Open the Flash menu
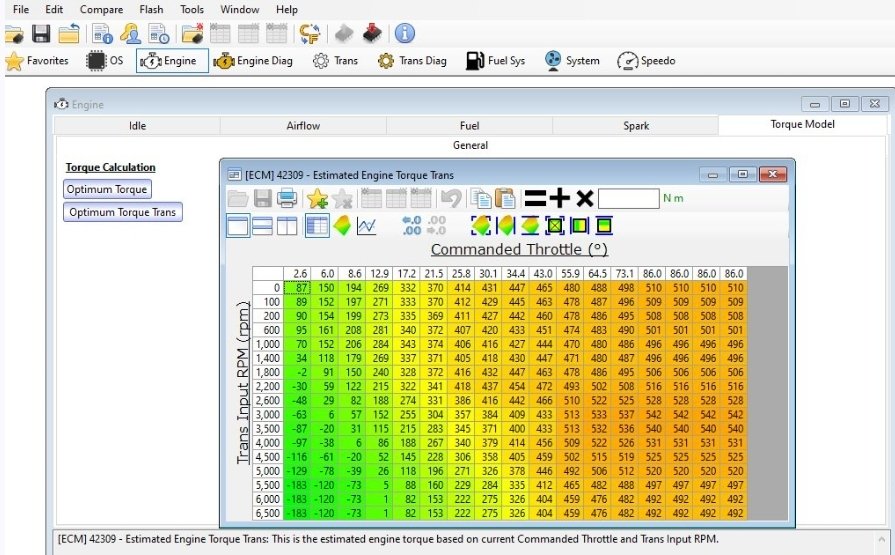The height and width of the screenshot is (555, 895). [x=151, y=10]
